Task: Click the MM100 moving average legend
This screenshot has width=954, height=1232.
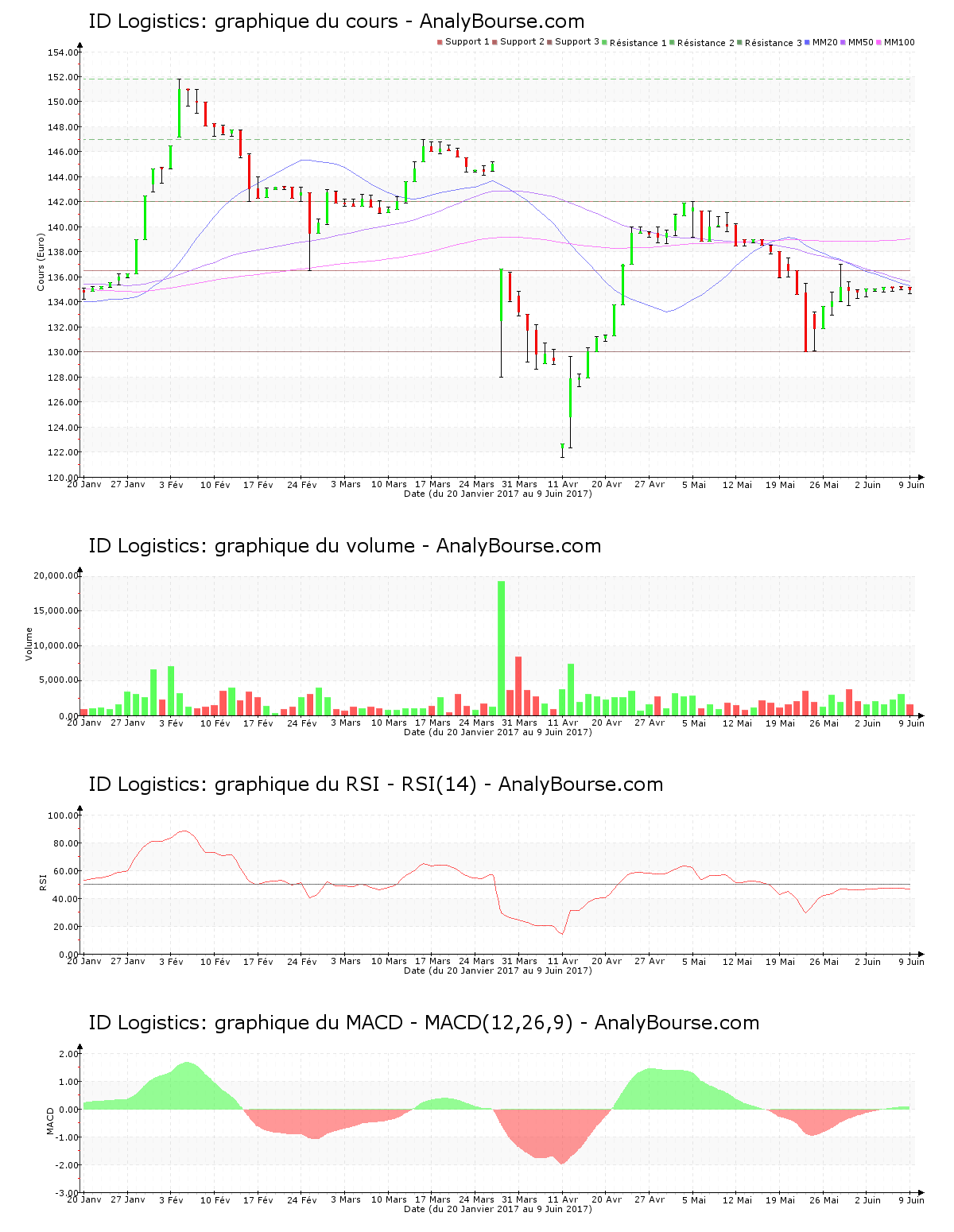Action: (x=895, y=42)
